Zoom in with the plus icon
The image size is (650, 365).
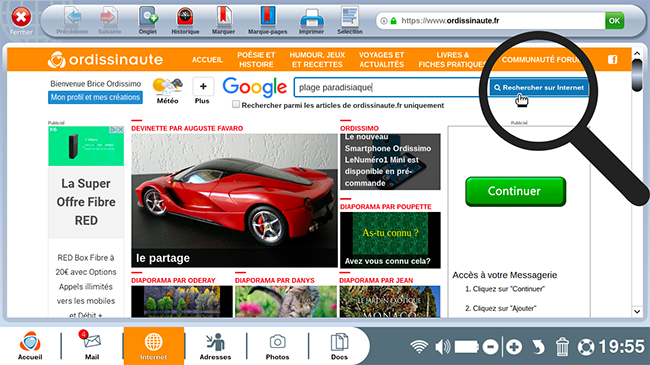[x=514, y=347]
